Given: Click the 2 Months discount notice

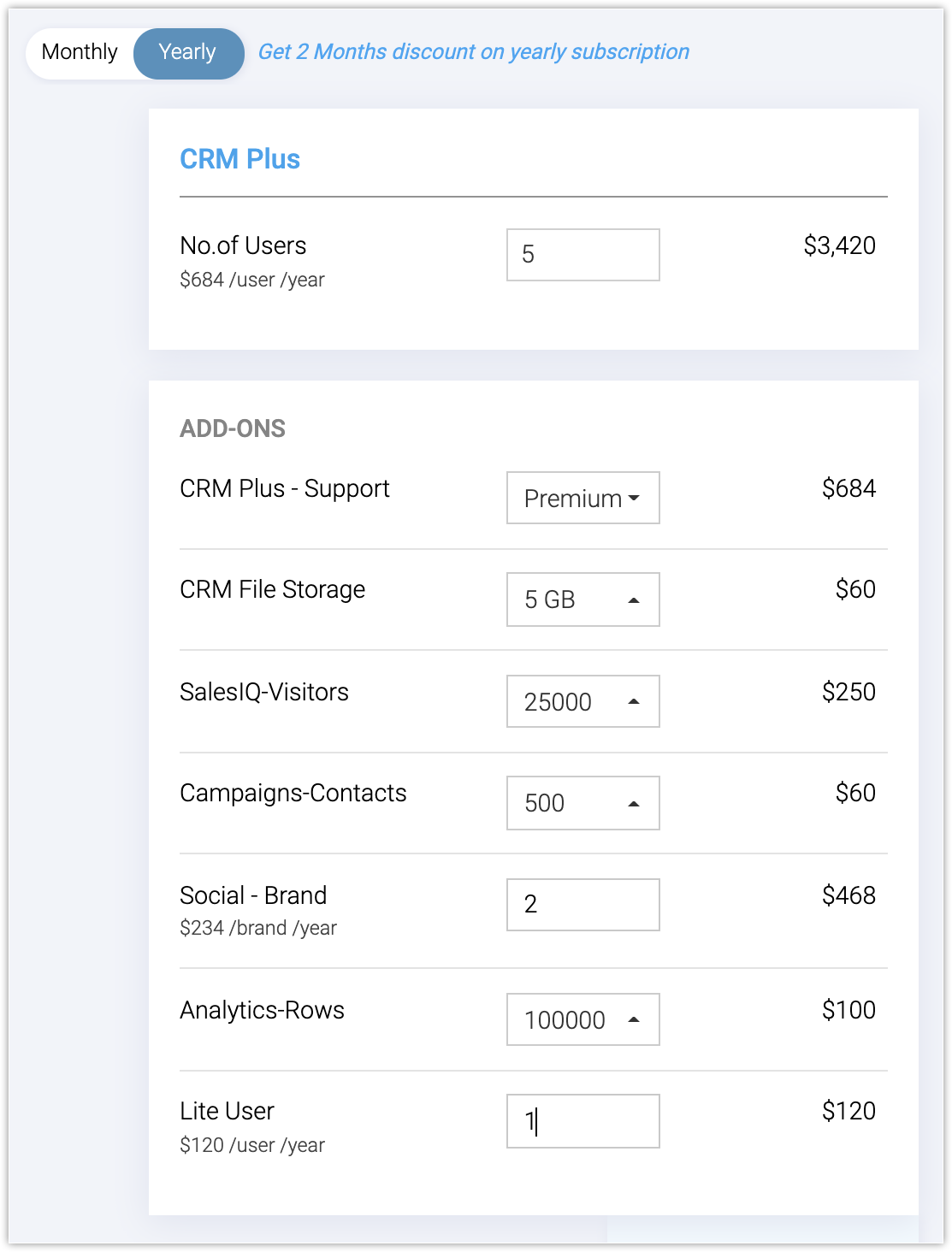Looking at the screenshot, I should 473,52.
